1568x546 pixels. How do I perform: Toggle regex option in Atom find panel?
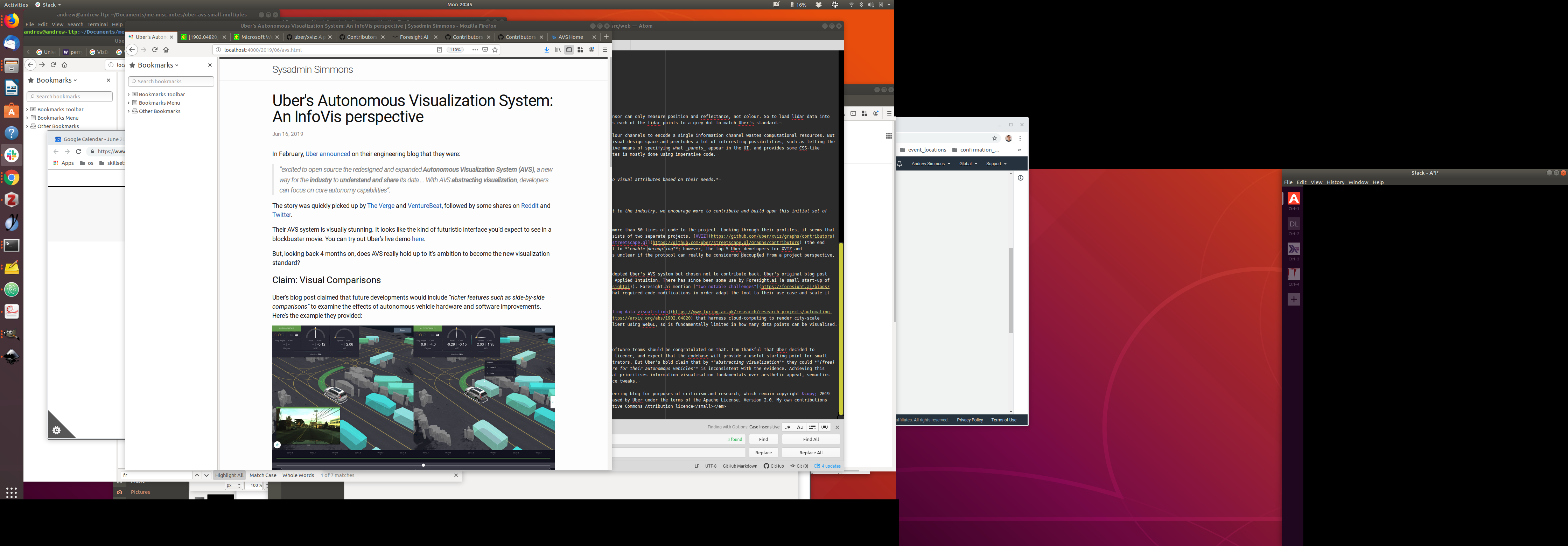coord(787,427)
